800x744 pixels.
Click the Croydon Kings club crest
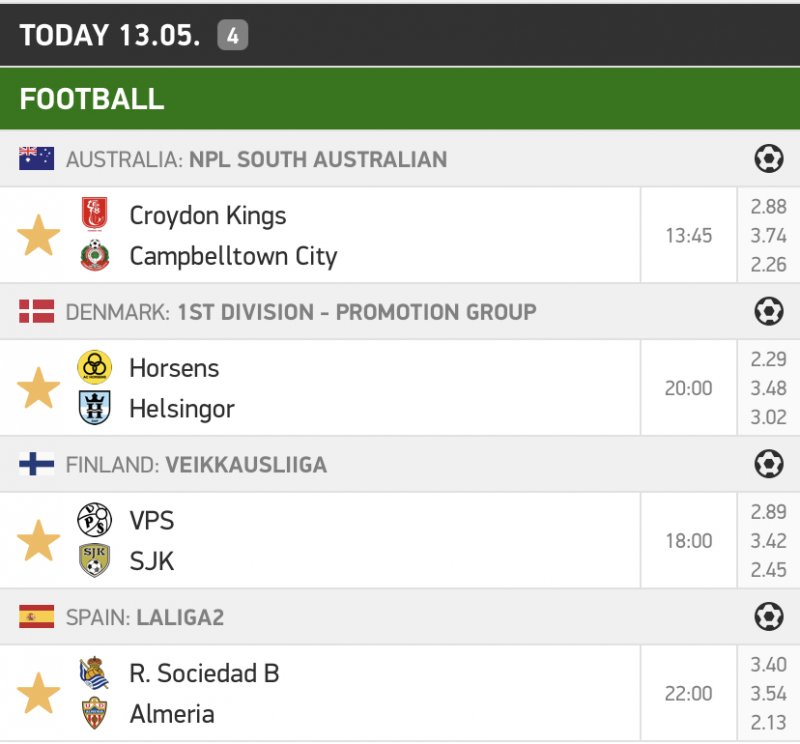[x=94, y=215]
